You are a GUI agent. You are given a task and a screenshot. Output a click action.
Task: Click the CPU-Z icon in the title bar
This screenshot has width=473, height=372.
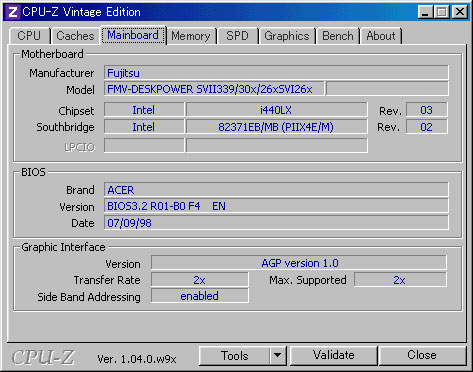coord(12,12)
